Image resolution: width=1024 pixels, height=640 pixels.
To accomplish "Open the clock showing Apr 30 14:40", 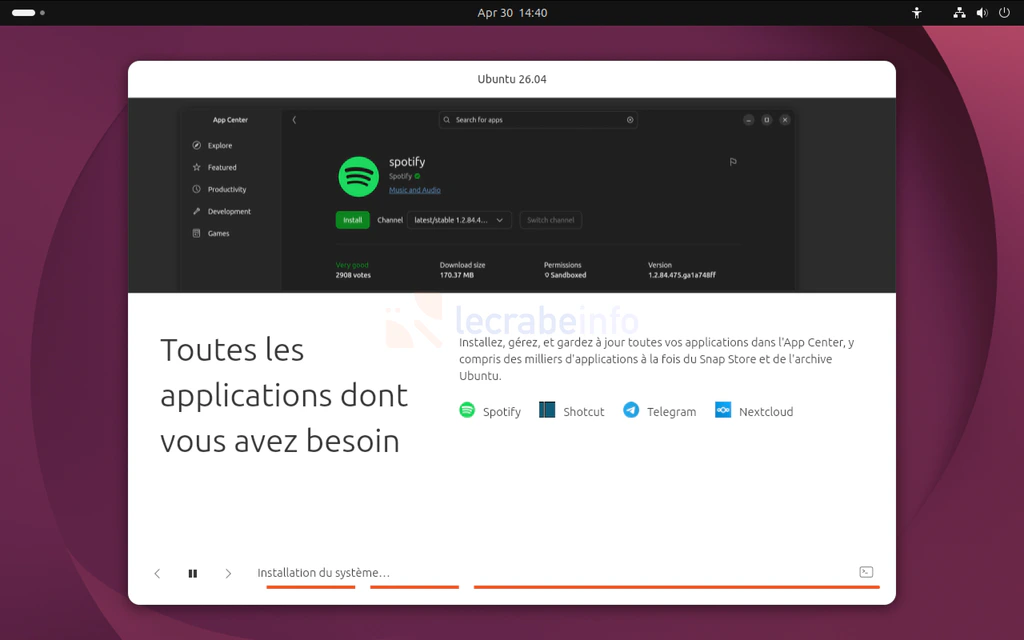I will (x=512, y=13).
